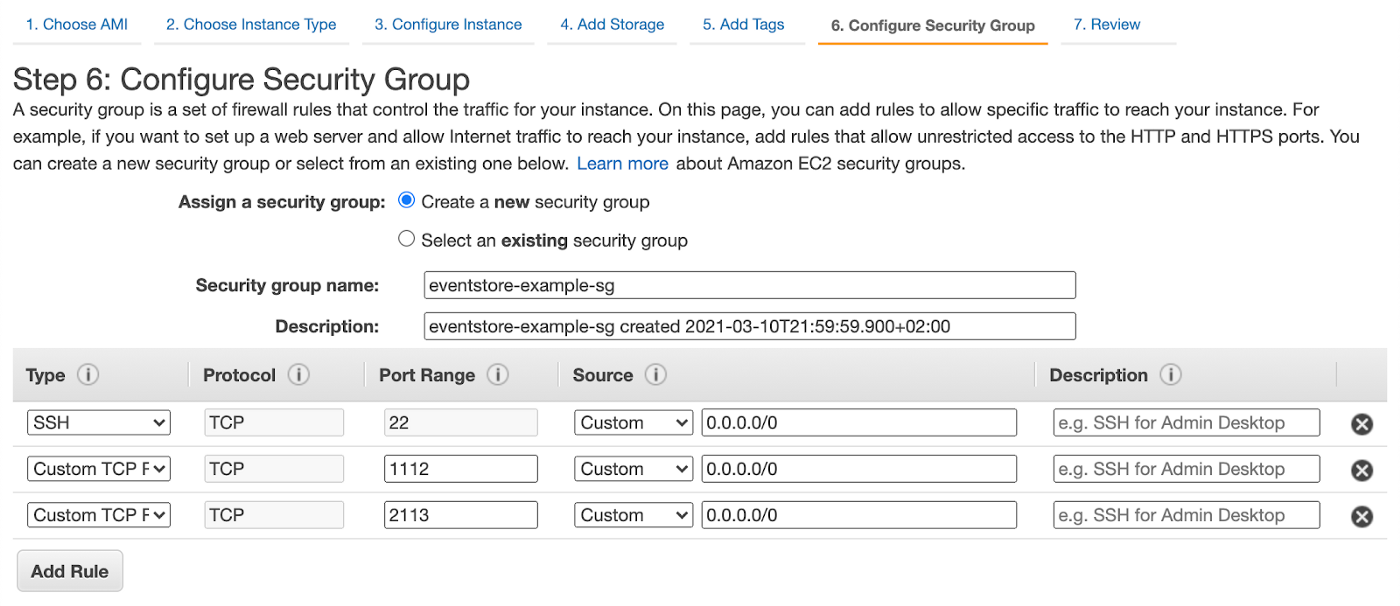Open Source dropdown for SSH rule
Viewport: 1400px width, 606px height.
click(x=634, y=422)
